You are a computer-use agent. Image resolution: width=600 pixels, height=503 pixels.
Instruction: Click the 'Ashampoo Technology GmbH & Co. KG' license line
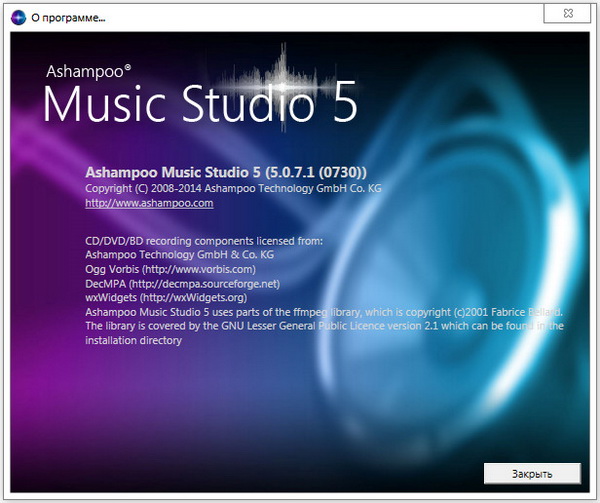pyautogui.click(x=179, y=255)
